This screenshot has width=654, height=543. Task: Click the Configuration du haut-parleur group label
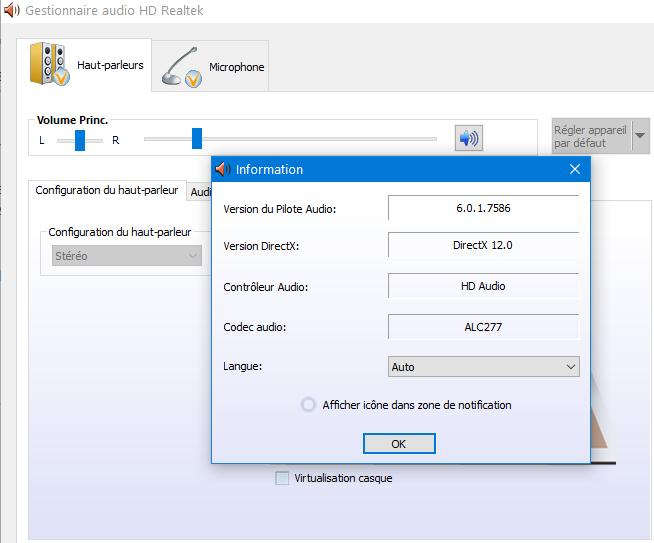(120, 232)
